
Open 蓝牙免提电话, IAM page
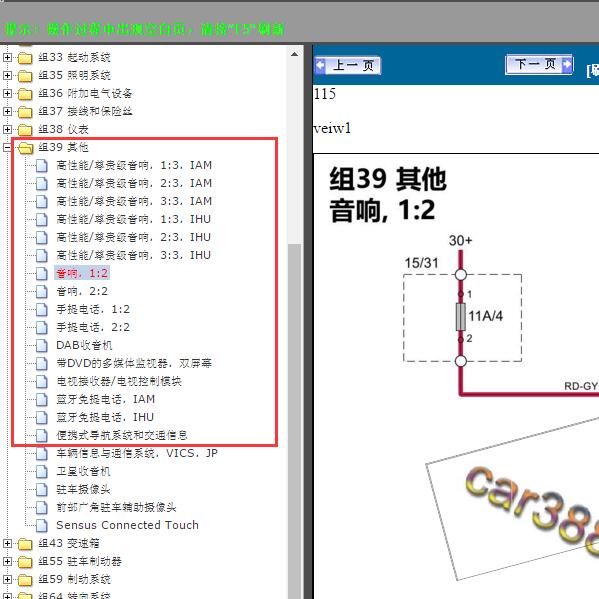[x=105, y=399]
